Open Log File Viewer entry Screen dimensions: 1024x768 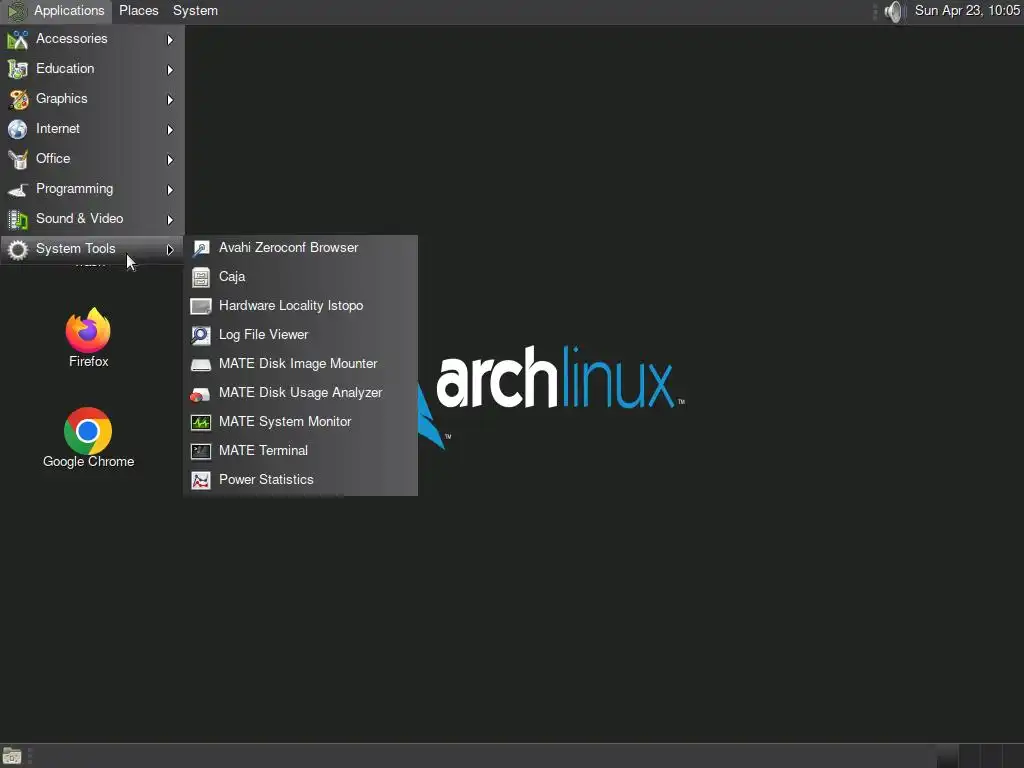pyautogui.click(x=301, y=335)
